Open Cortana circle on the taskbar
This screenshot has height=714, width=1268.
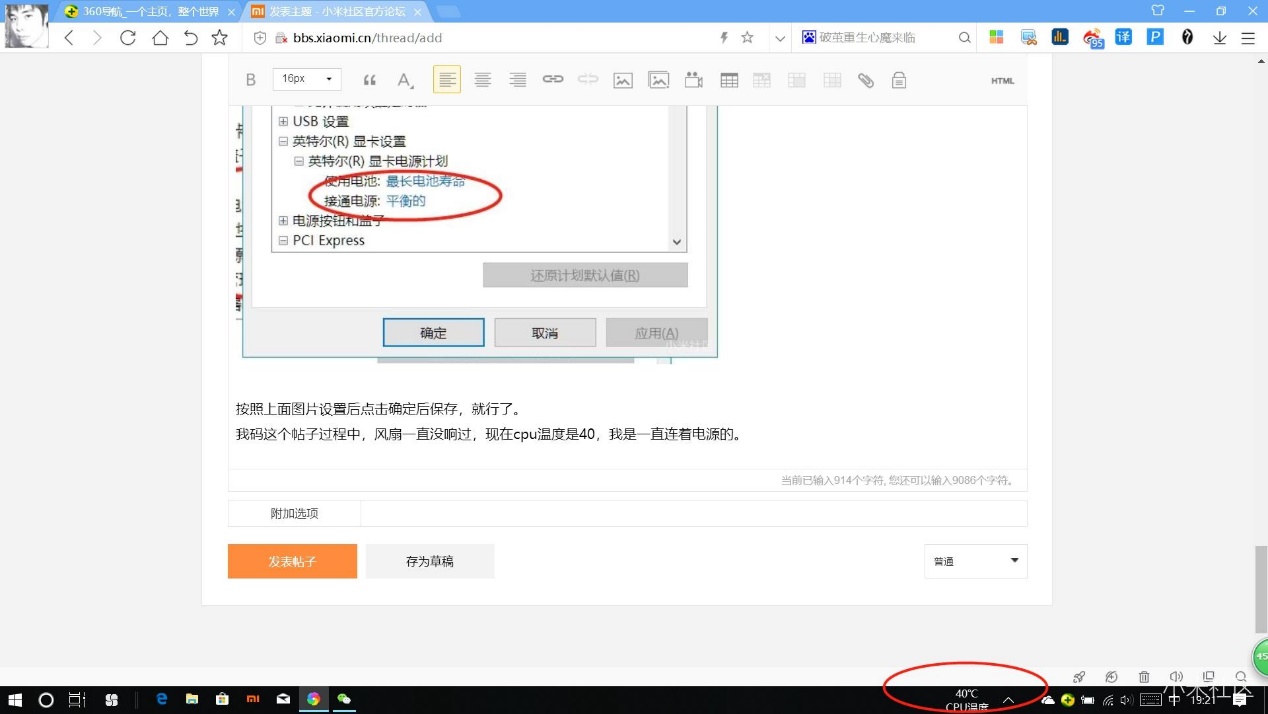[x=46, y=700]
